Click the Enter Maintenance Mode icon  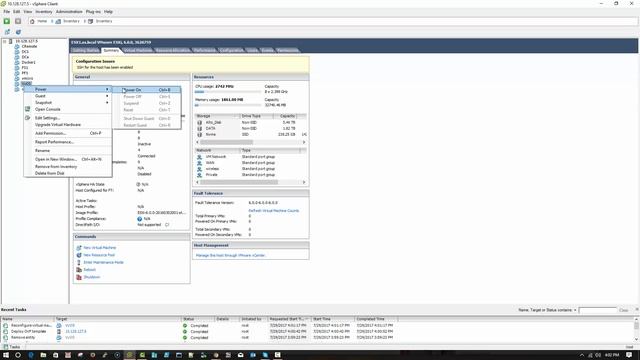click(79, 262)
